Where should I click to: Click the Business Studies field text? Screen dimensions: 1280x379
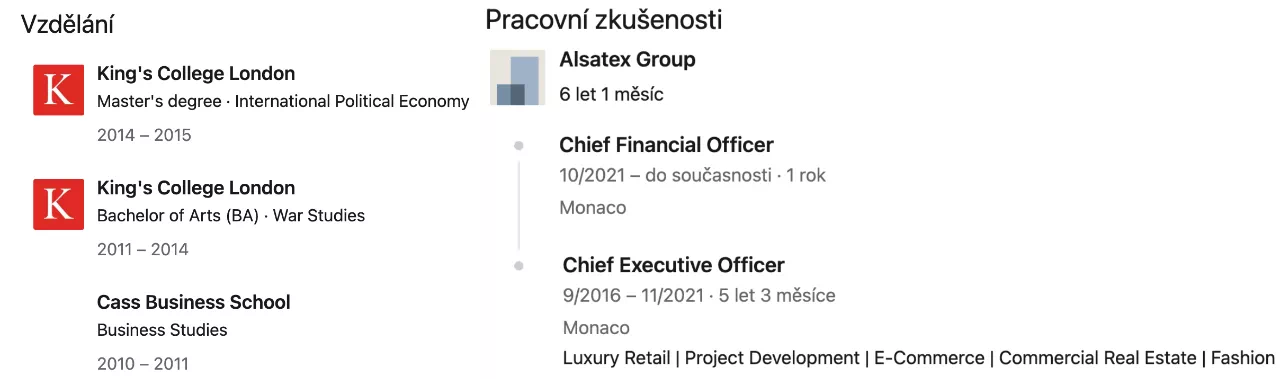point(162,330)
